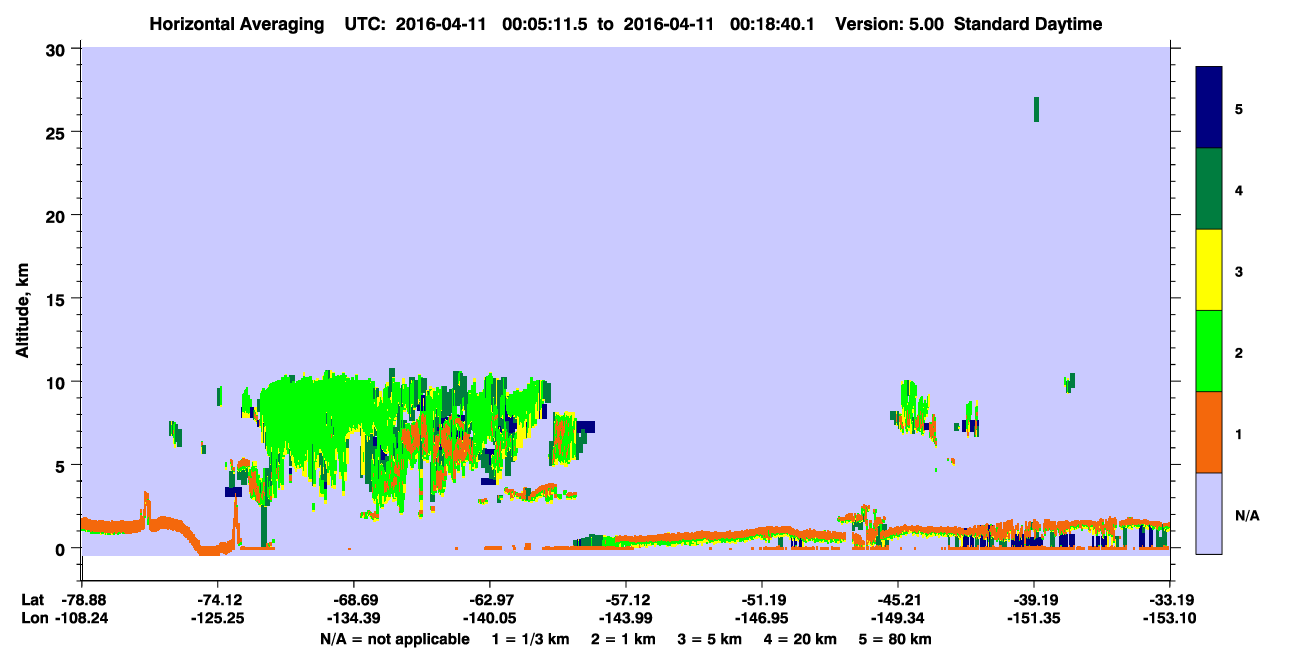
Task: Click the longitude value -151.35
Action: tap(1033, 618)
